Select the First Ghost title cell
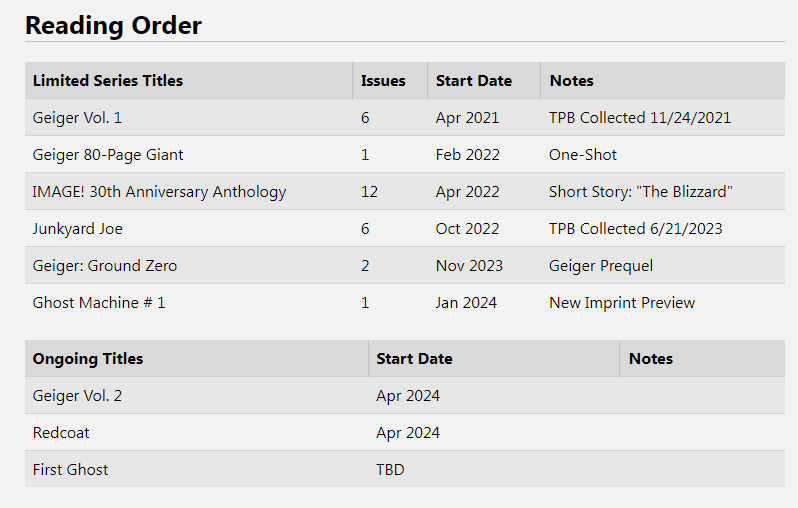 click(71, 470)
